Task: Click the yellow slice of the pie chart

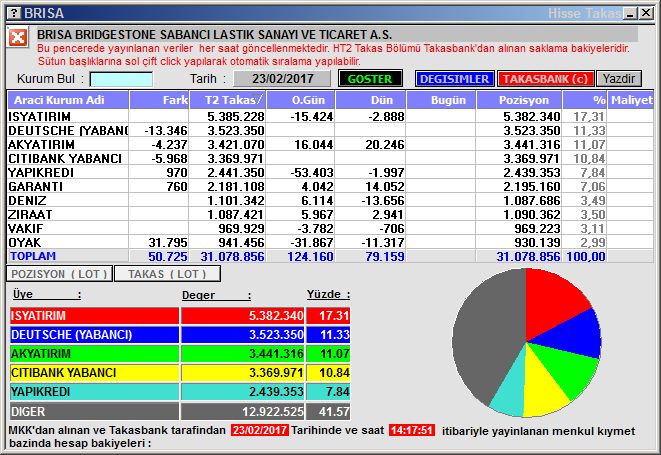Action: (541, 386)
